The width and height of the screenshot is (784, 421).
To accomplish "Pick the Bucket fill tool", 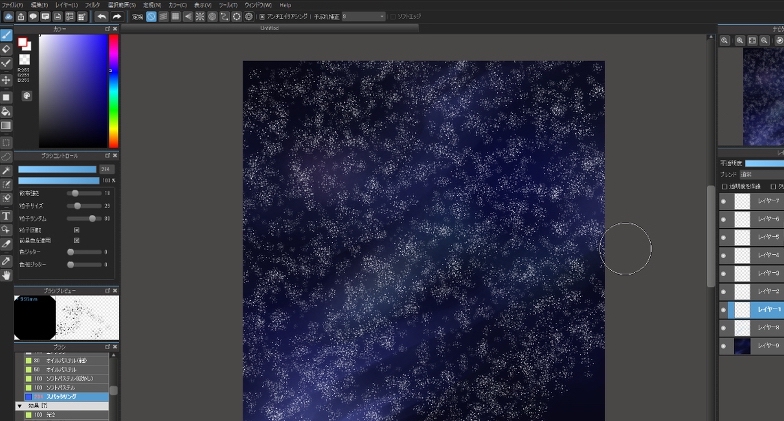I will [x=6, y=111].
